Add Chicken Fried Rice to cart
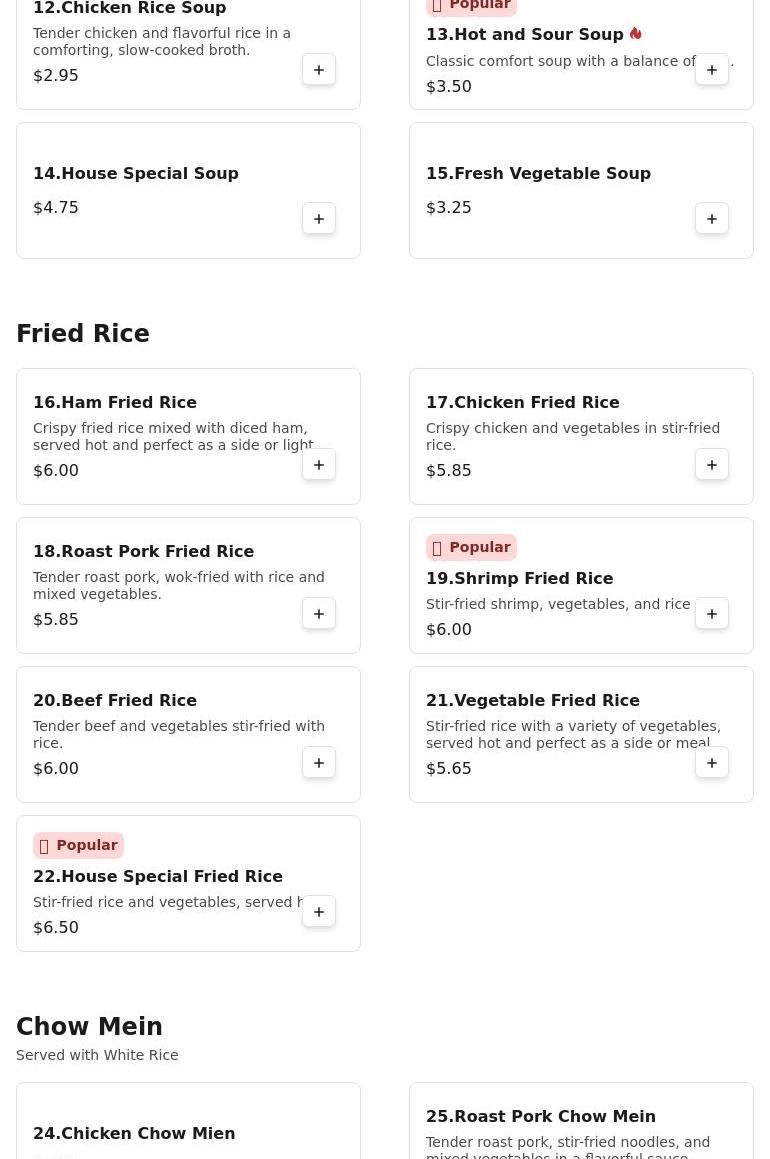Viewport: 770px width, 1159px height. 712,465
